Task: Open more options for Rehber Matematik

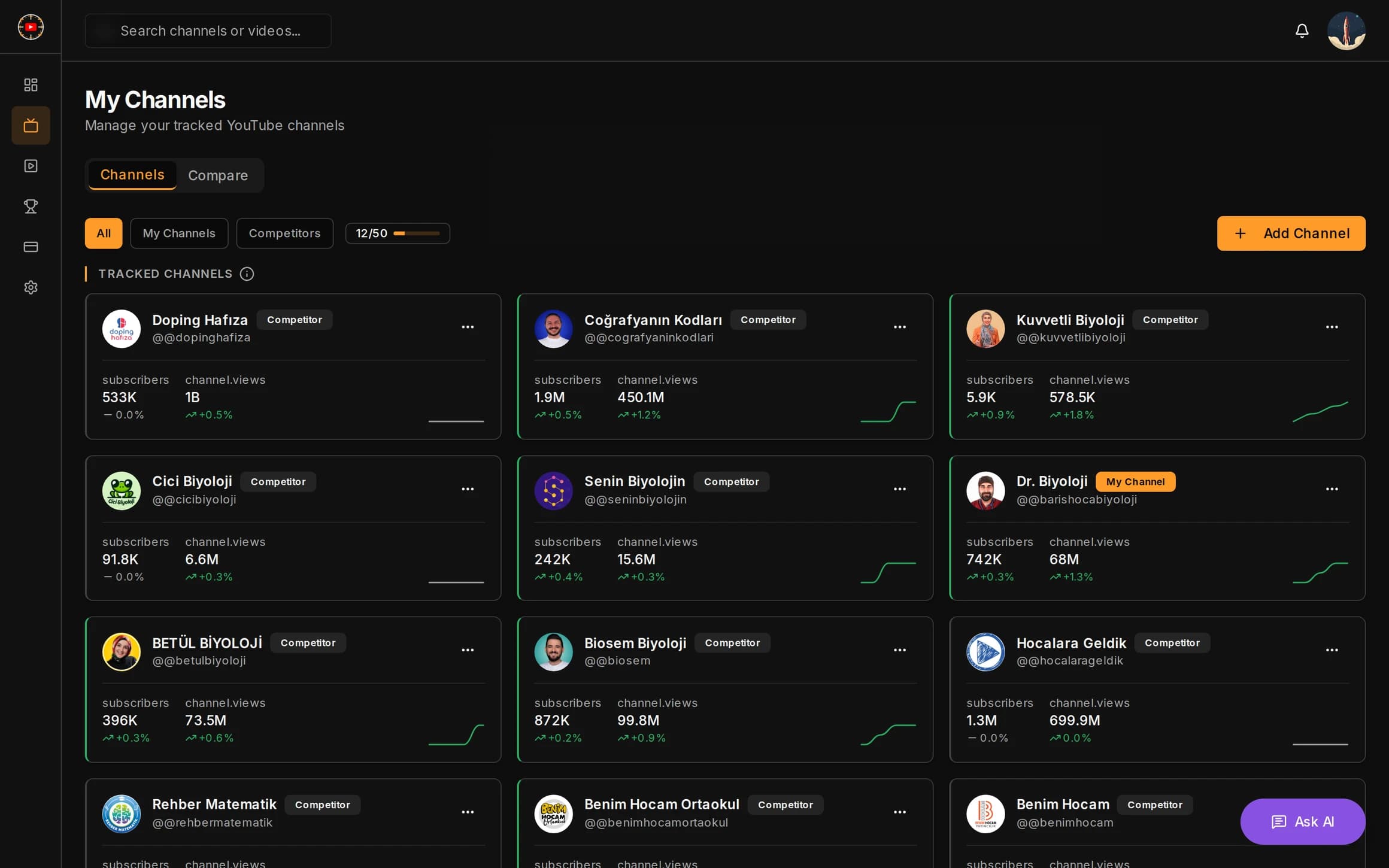Action: point(468,812)
